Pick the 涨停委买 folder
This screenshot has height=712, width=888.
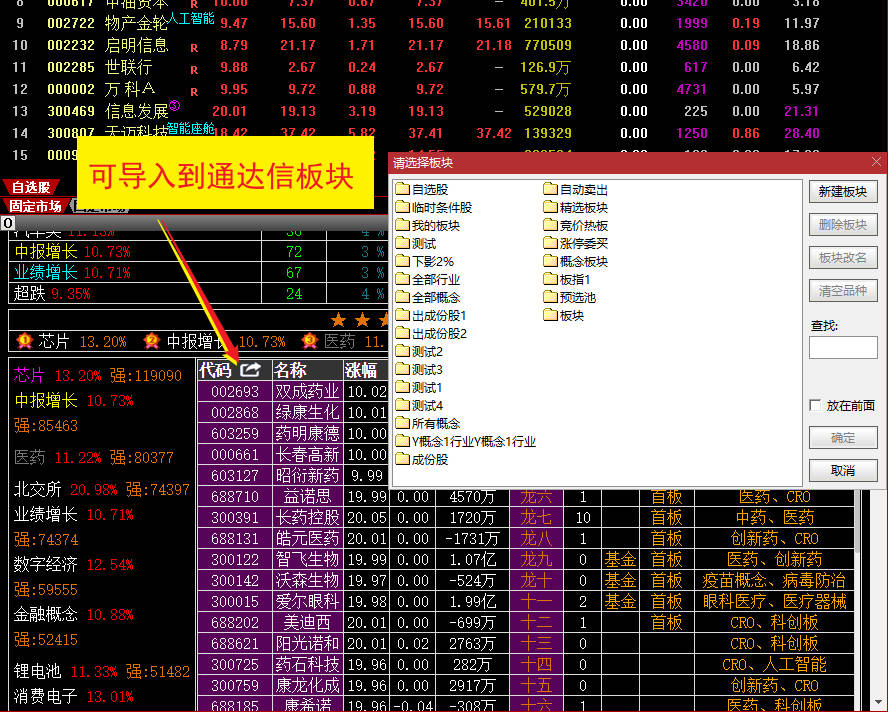pos(576,243)
